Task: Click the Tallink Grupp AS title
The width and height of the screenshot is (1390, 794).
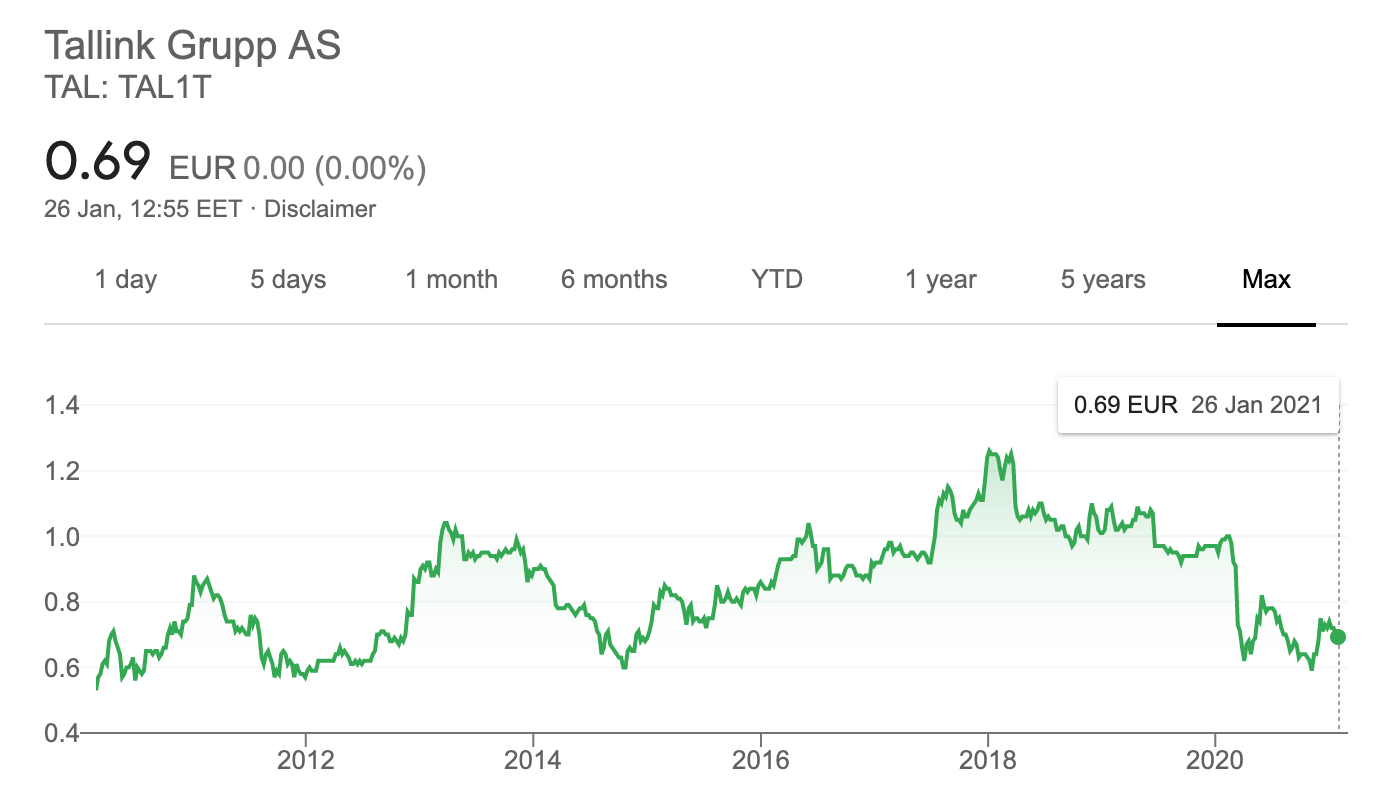Action: click(x=193, y=46)
